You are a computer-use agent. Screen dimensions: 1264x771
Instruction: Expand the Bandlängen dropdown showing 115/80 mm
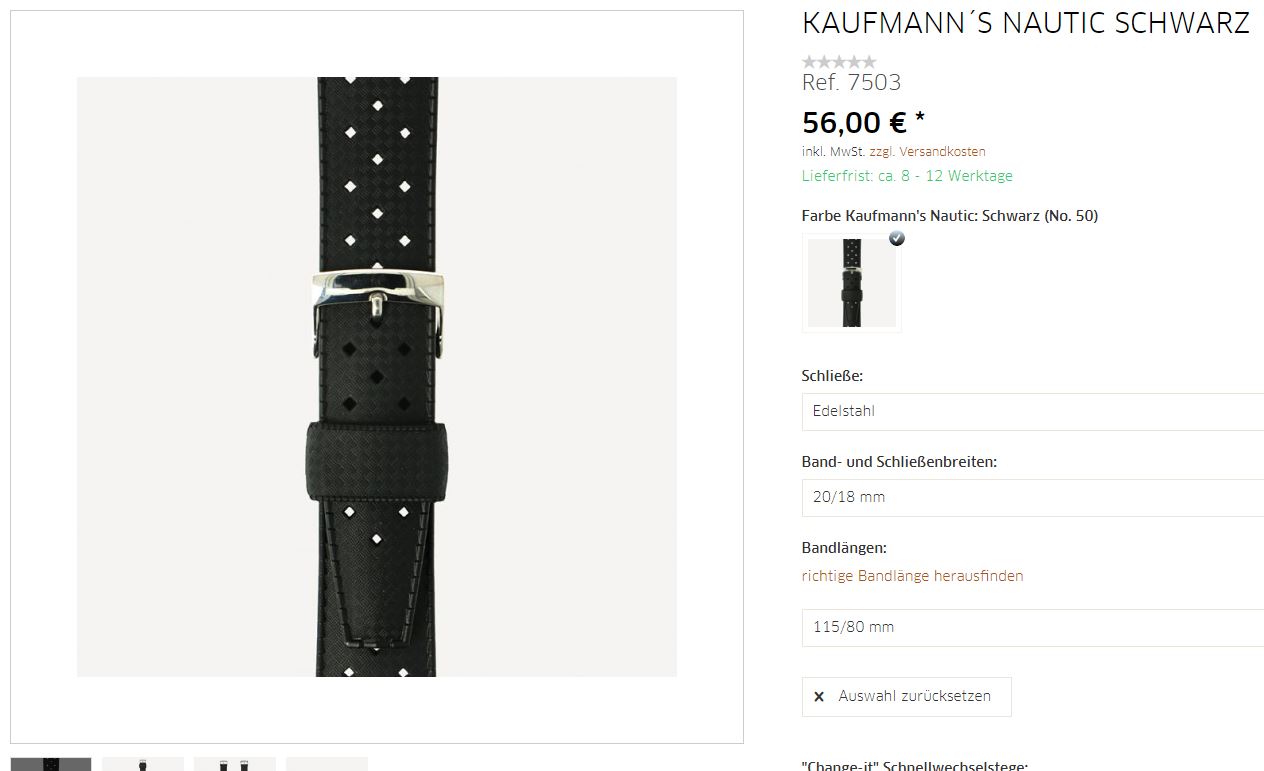coord(1033,627)
